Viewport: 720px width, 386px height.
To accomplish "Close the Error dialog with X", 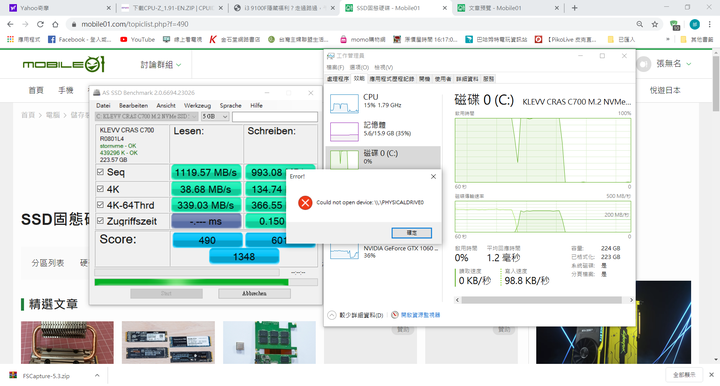I will coord(433,176).
